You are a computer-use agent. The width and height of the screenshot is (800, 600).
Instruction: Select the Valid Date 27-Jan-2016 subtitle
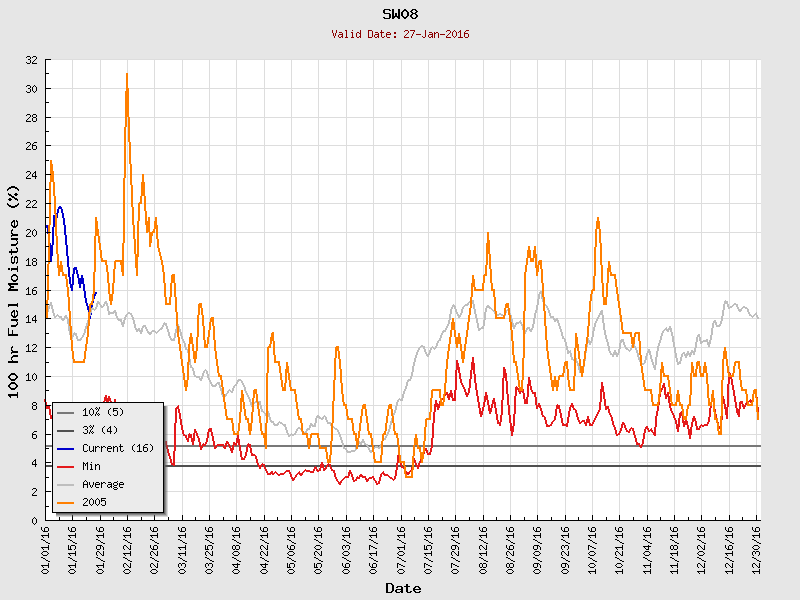coord(401,34)
